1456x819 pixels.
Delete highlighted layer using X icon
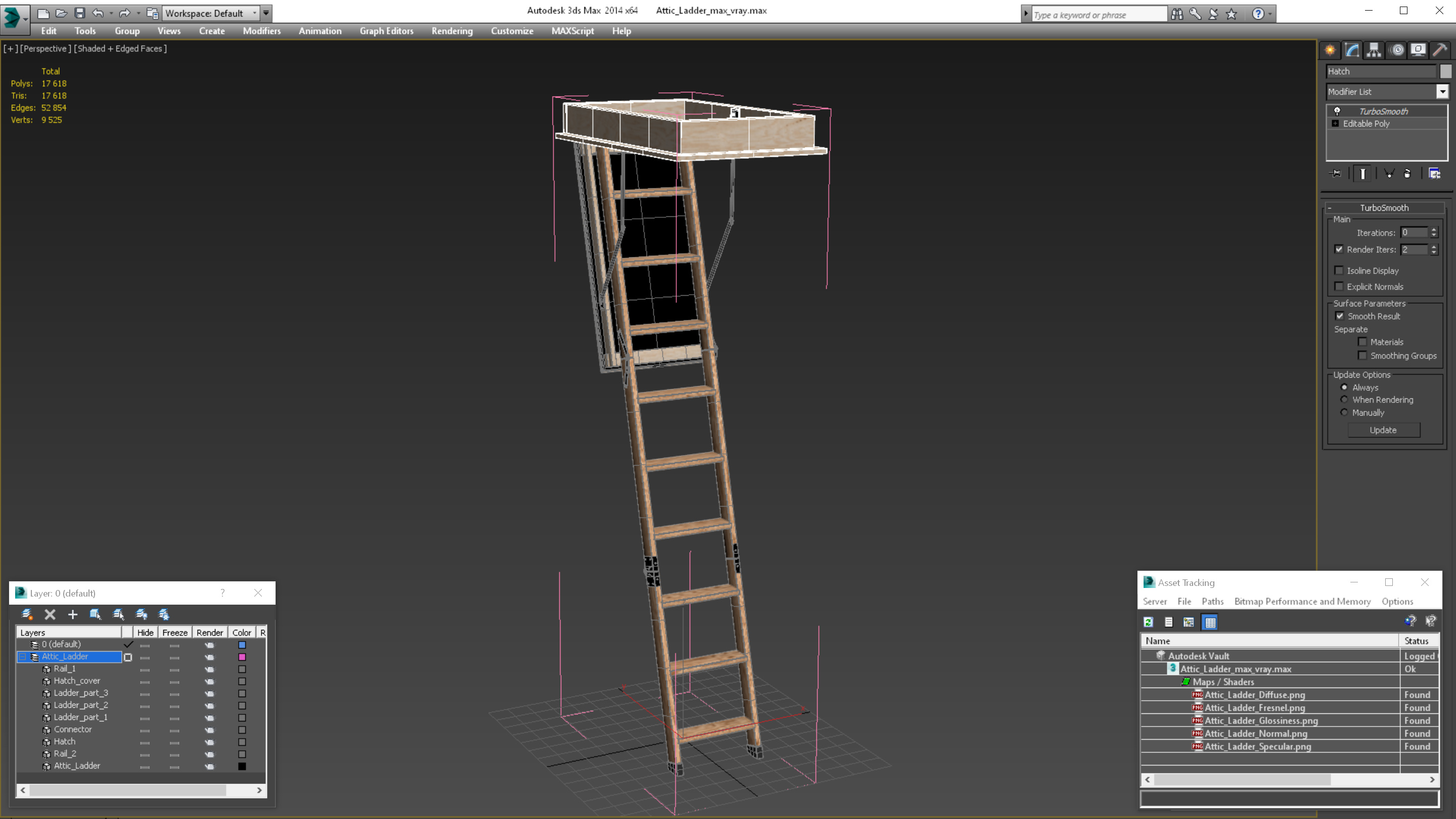pyautogui.click(x=50, y=614)
